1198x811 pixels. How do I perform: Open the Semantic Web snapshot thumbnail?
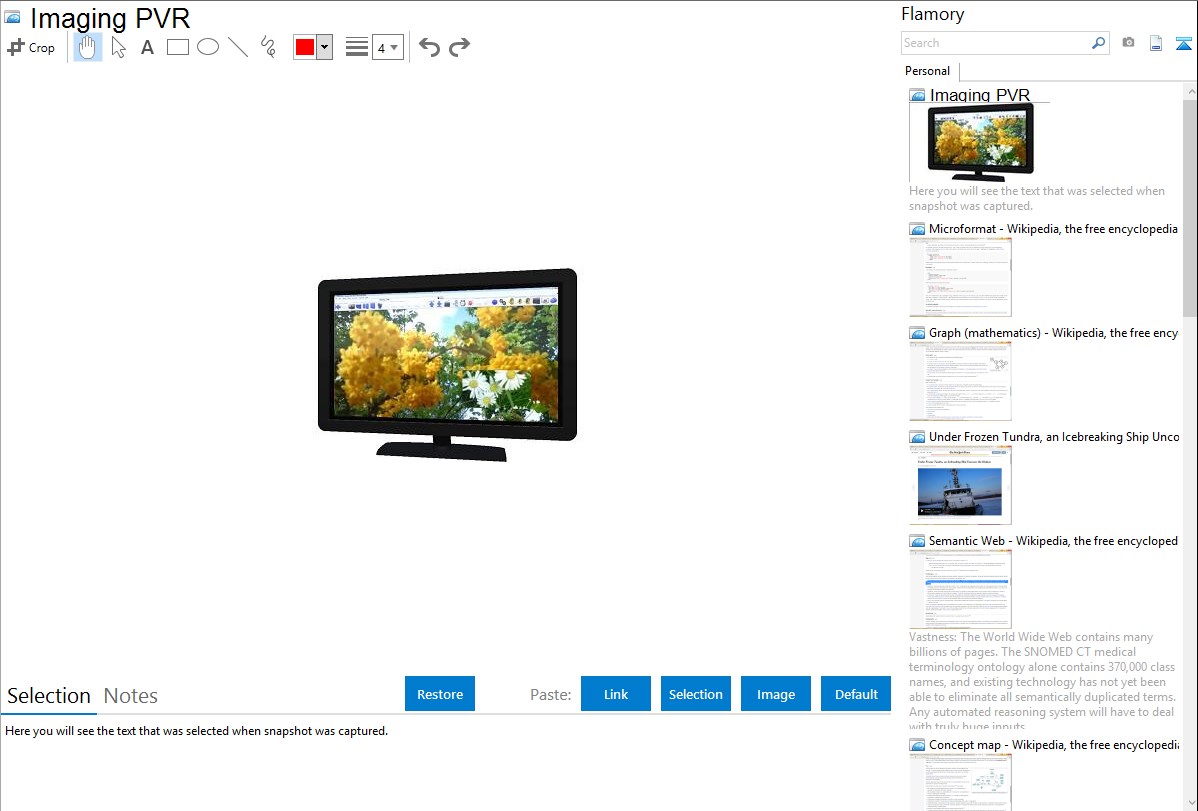click(960, 589)
